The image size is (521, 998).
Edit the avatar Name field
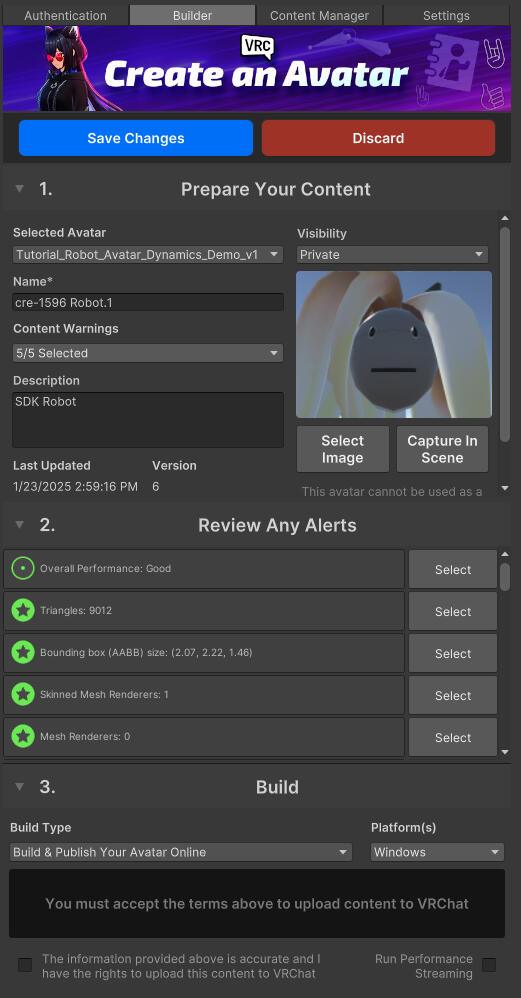tap(148, 302)
